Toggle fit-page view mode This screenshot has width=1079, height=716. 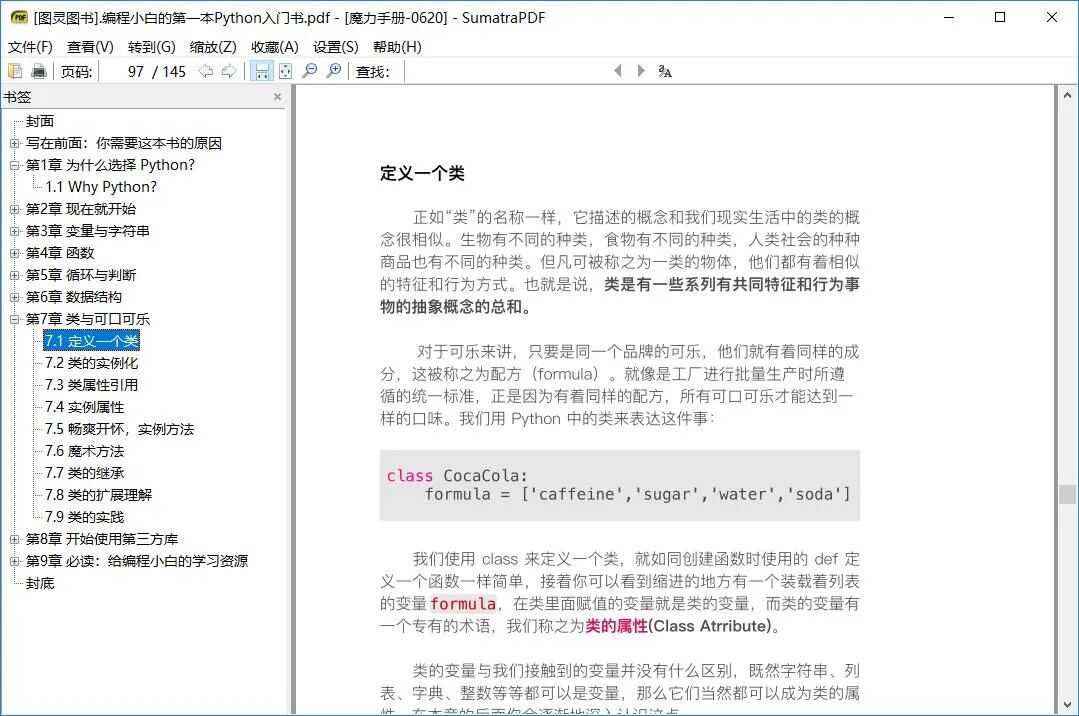(285, 70)
